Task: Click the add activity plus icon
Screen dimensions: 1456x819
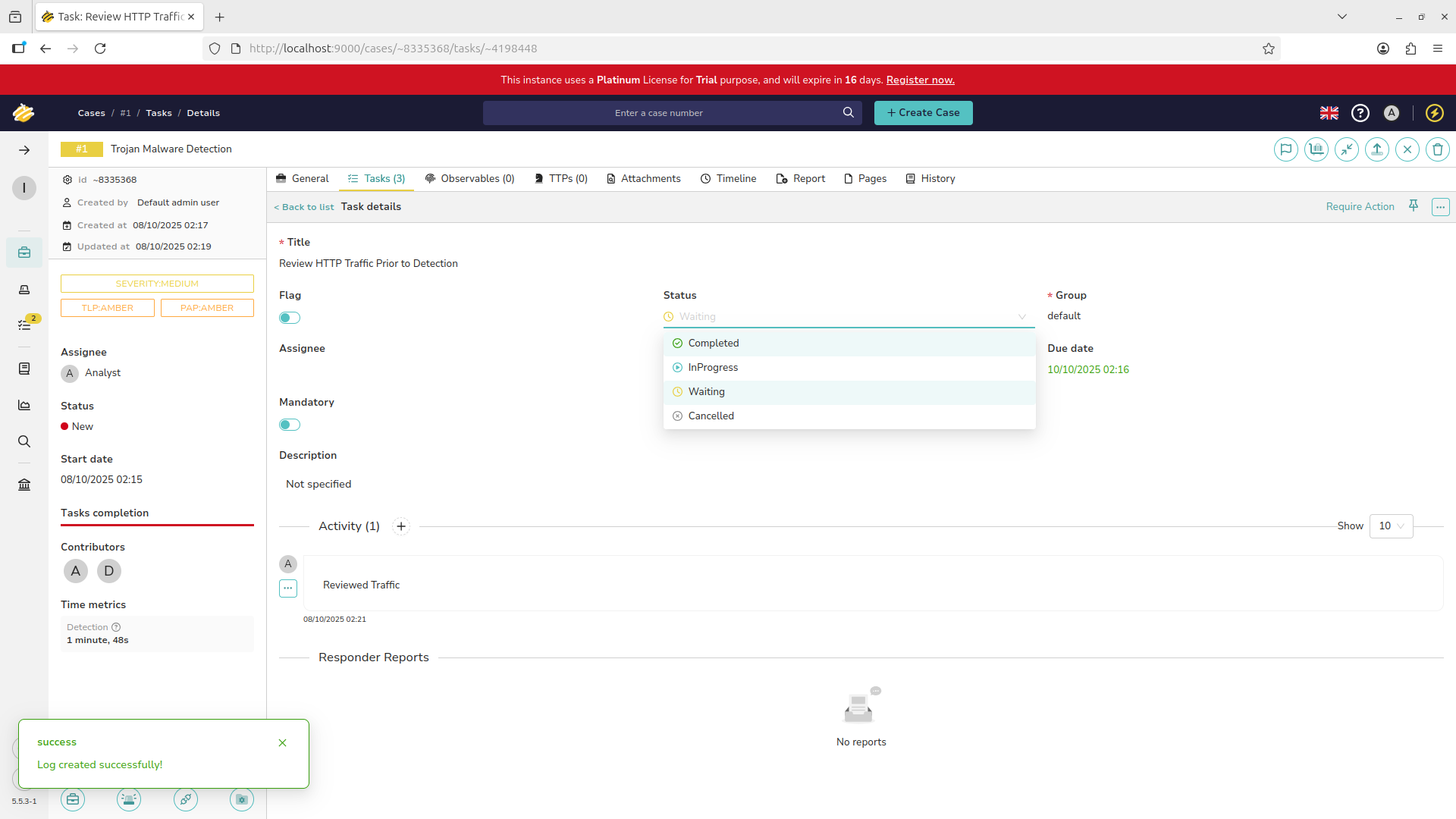Action: (401, 526)
